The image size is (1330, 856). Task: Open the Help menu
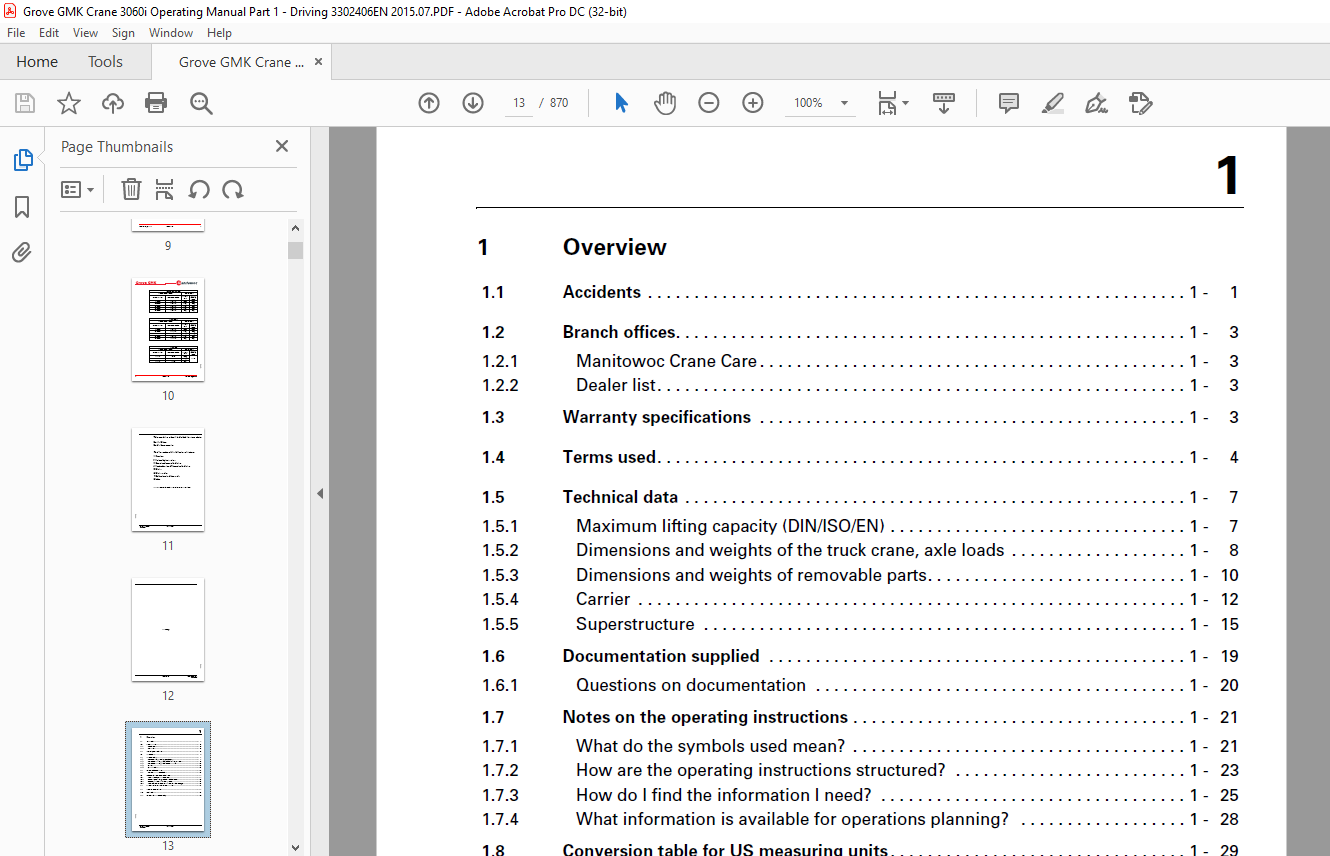coord(219,33)
